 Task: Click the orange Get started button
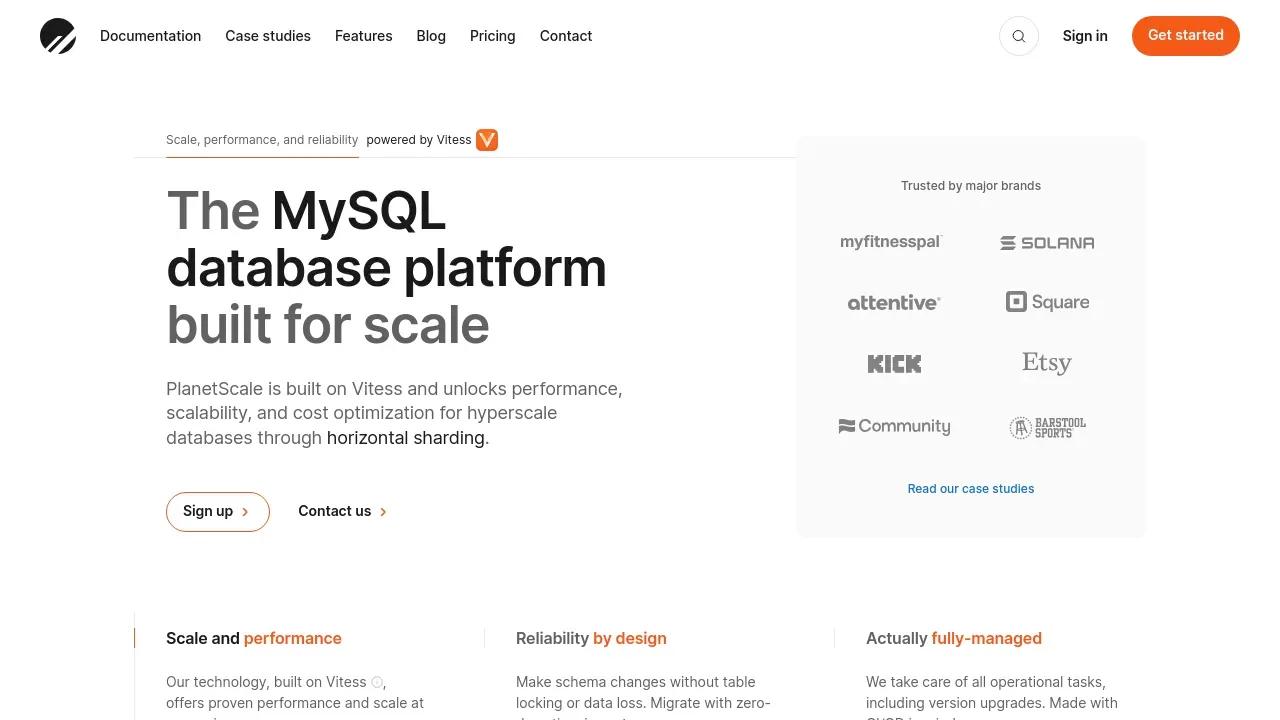[x=1186, y=36]
